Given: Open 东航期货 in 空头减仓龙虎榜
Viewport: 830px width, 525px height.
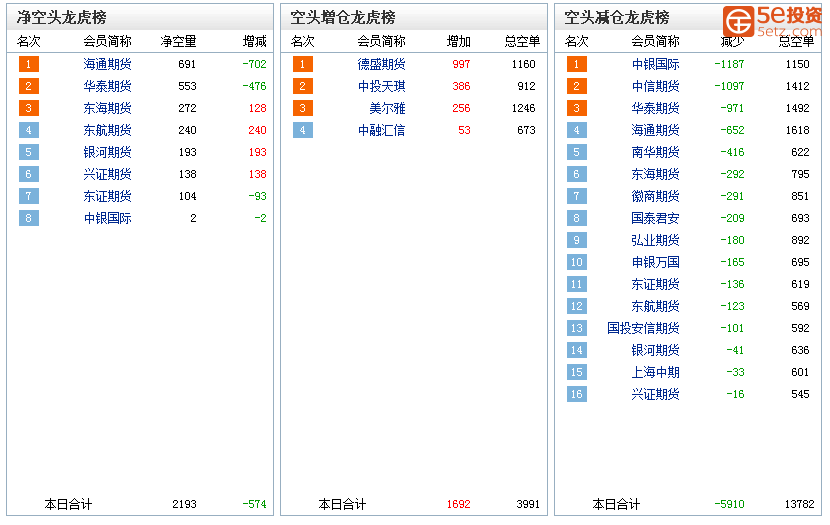Looking at the screenshot, I should pyautogui.click(x=655, y=306).
